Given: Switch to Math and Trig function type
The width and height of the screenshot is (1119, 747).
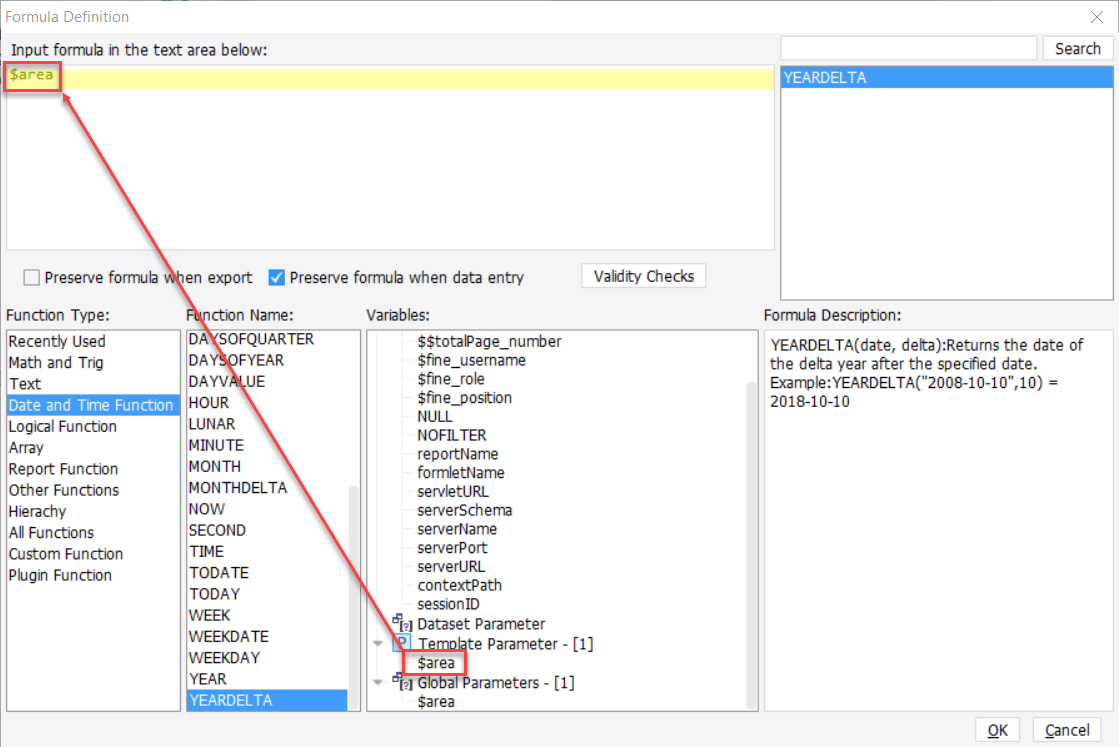Looking at the screenshot, I should pos(55,362).
